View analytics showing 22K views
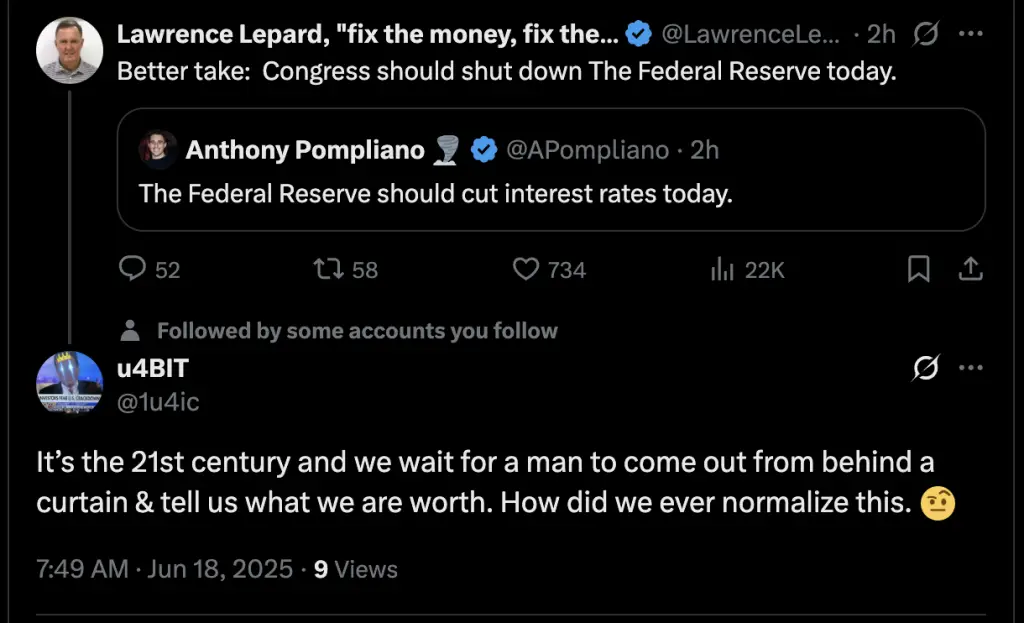This screenshot has width=1024, height=623. [x=722, y=269]
